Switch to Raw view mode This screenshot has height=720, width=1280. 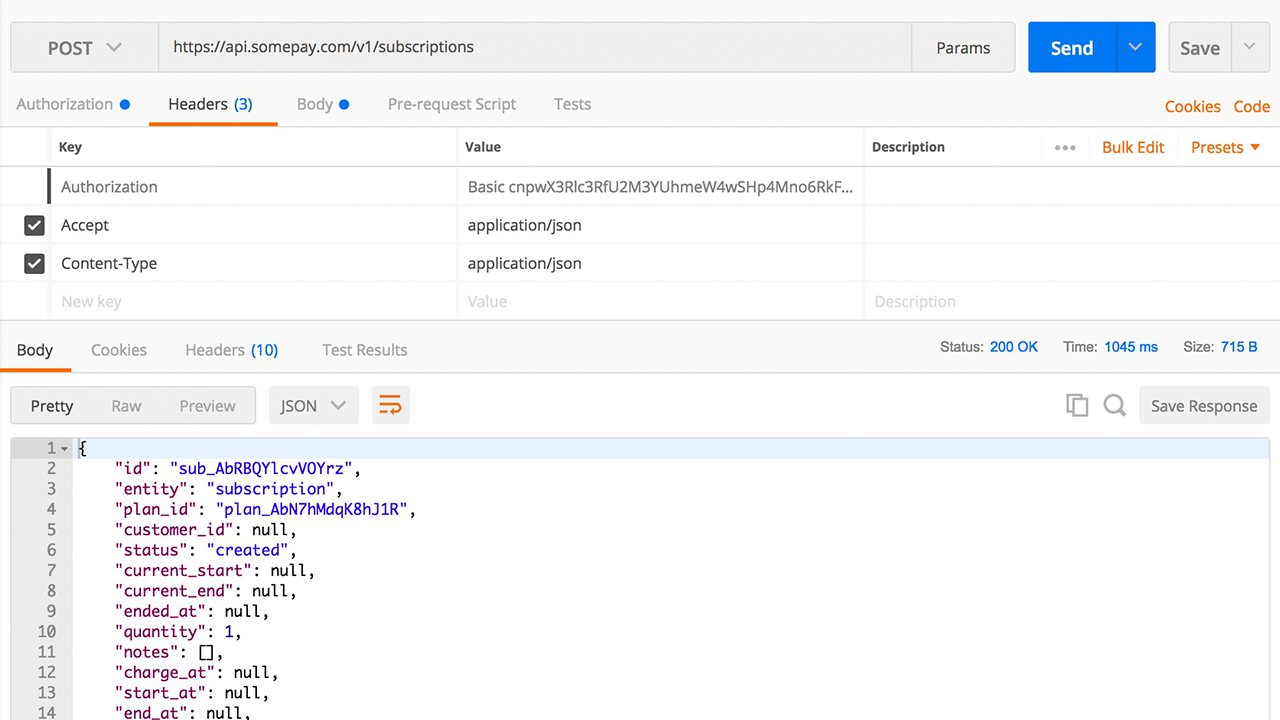pyautogui.click(x=126, y=405)
